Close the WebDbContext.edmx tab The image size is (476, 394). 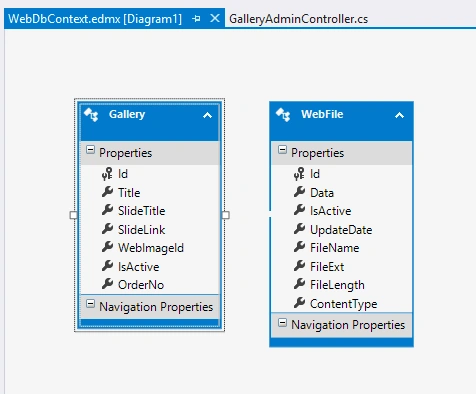tap(215, 18)
